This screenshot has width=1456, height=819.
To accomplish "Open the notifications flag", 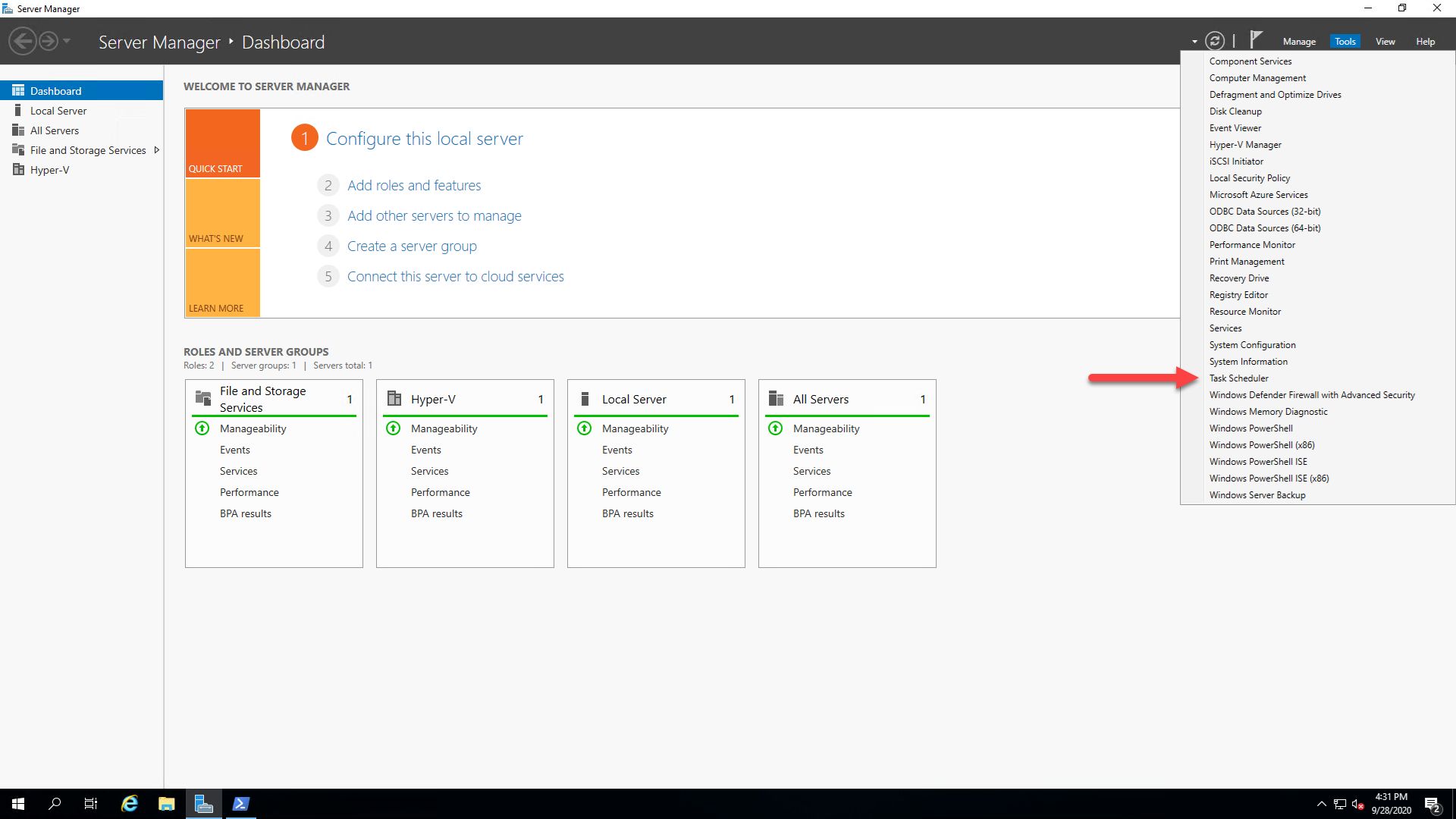I will tap(1256, 39).
